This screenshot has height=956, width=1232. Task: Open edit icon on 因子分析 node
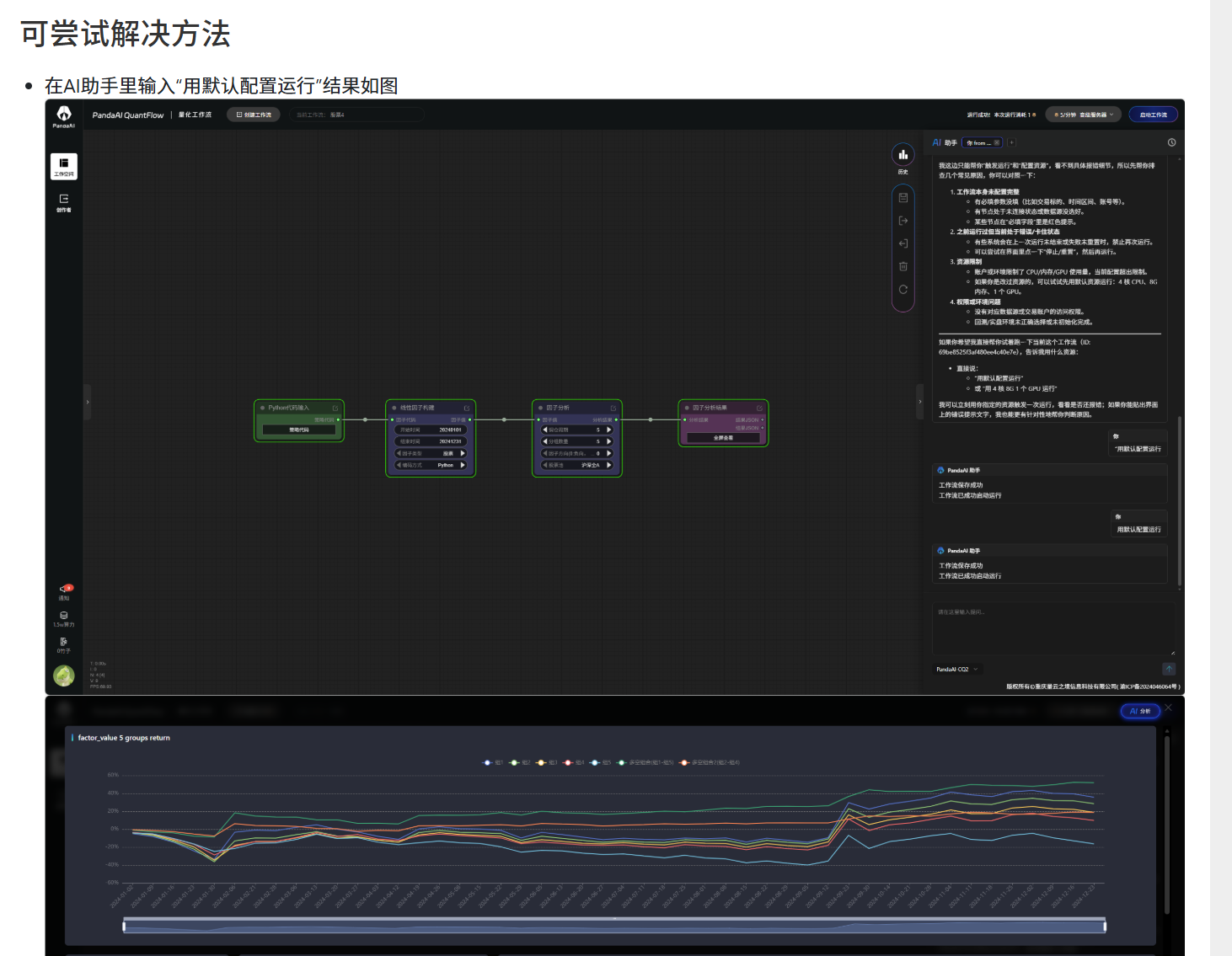pyautogui.click(x=613, y=408)
